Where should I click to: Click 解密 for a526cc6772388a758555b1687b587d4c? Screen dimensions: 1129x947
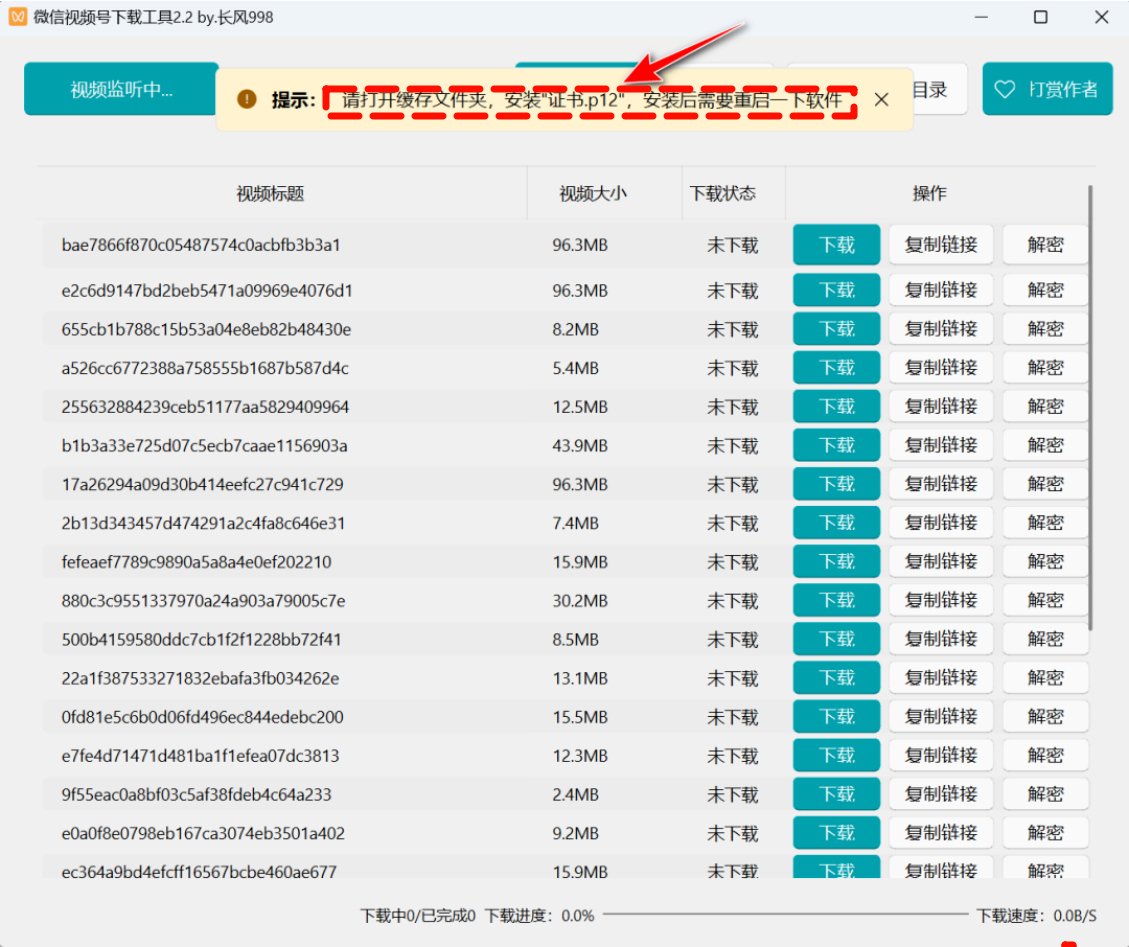tap(1045, 368)
